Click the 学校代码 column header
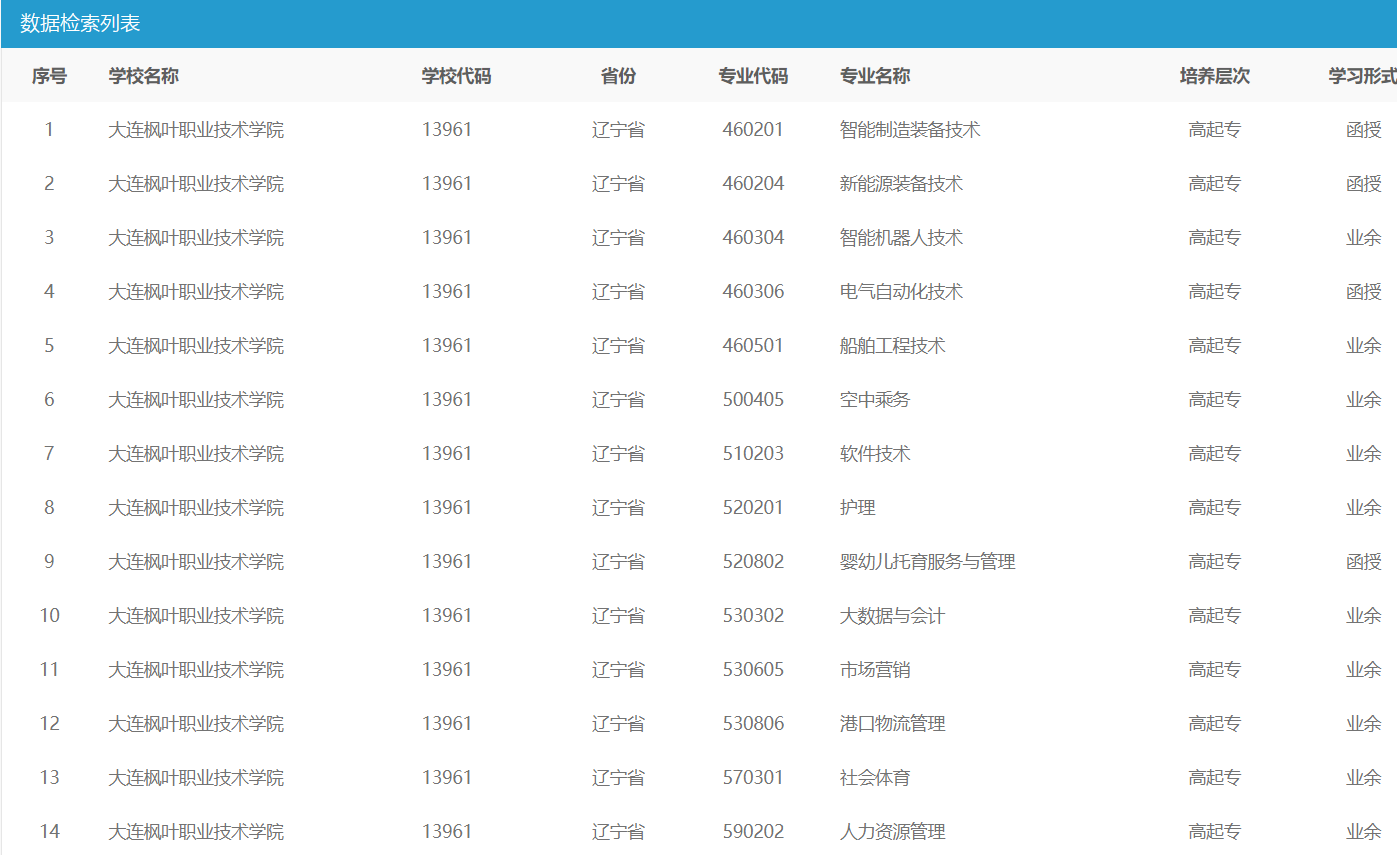 click(456, 76)
